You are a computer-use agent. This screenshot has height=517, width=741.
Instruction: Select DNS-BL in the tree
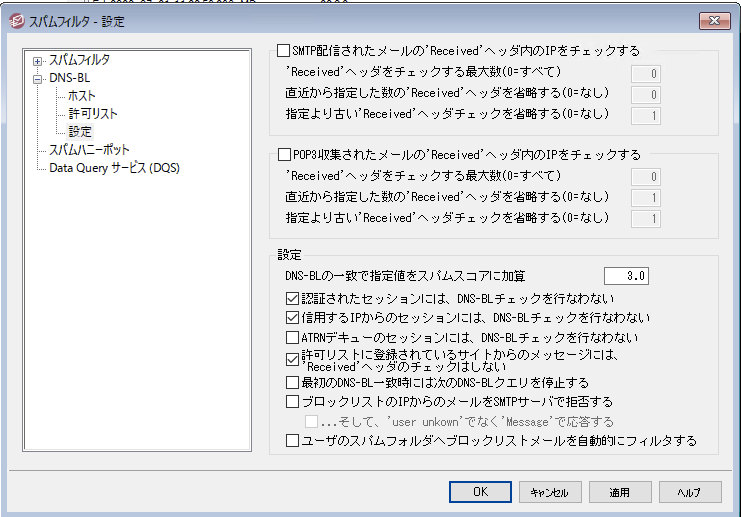tap(69, 78)
